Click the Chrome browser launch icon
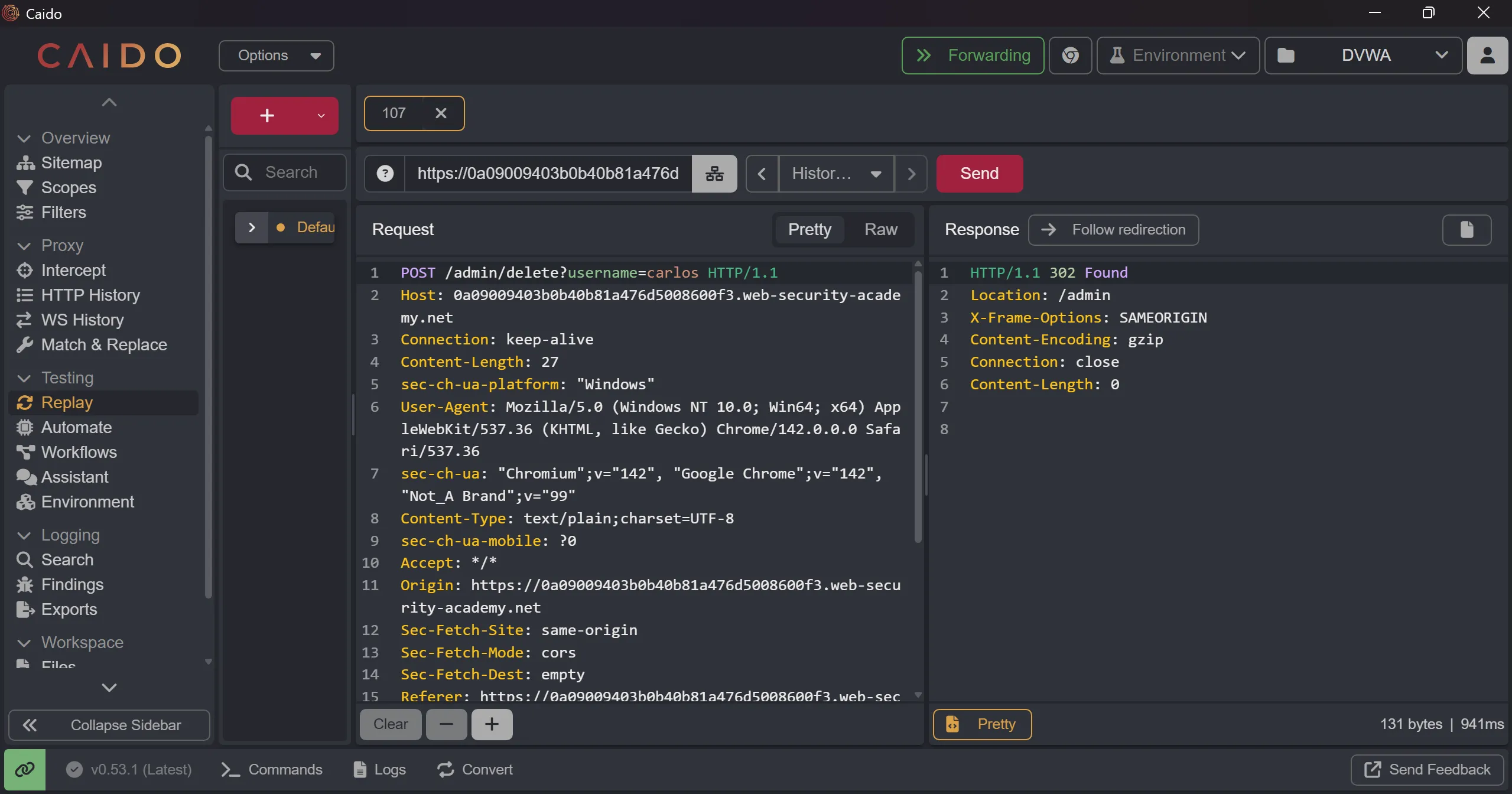1512x794 pixels. 1070,56
